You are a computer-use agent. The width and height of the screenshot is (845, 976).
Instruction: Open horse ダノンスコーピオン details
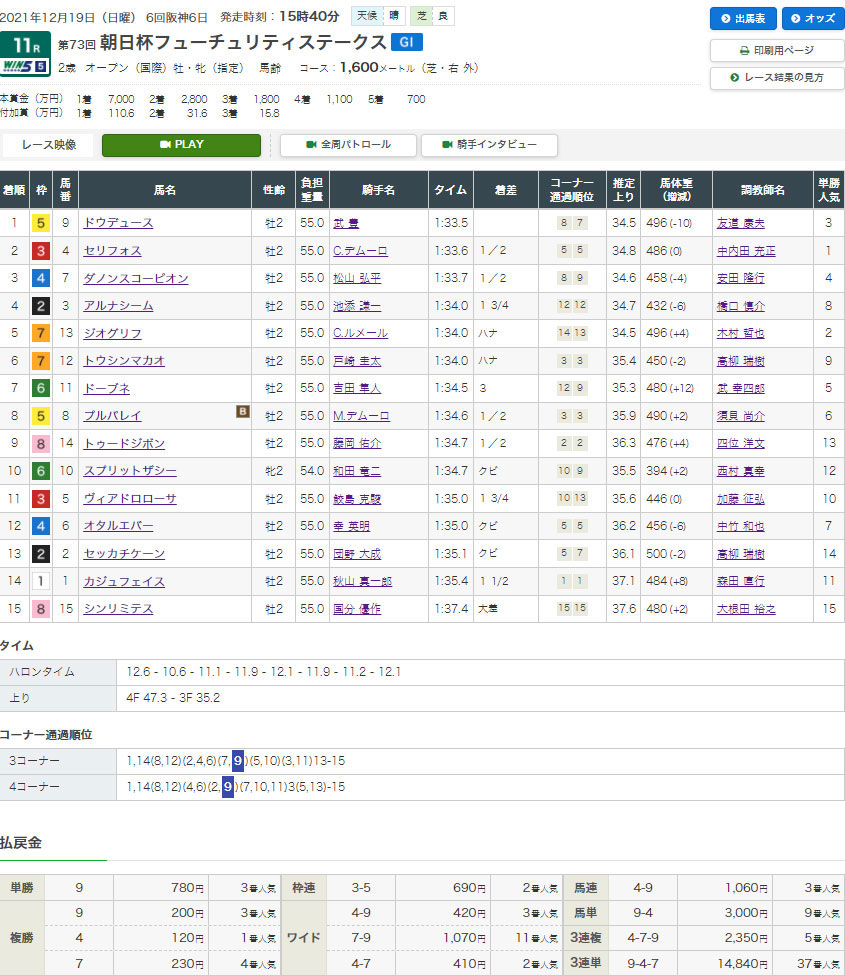click(x=137, y=278)
